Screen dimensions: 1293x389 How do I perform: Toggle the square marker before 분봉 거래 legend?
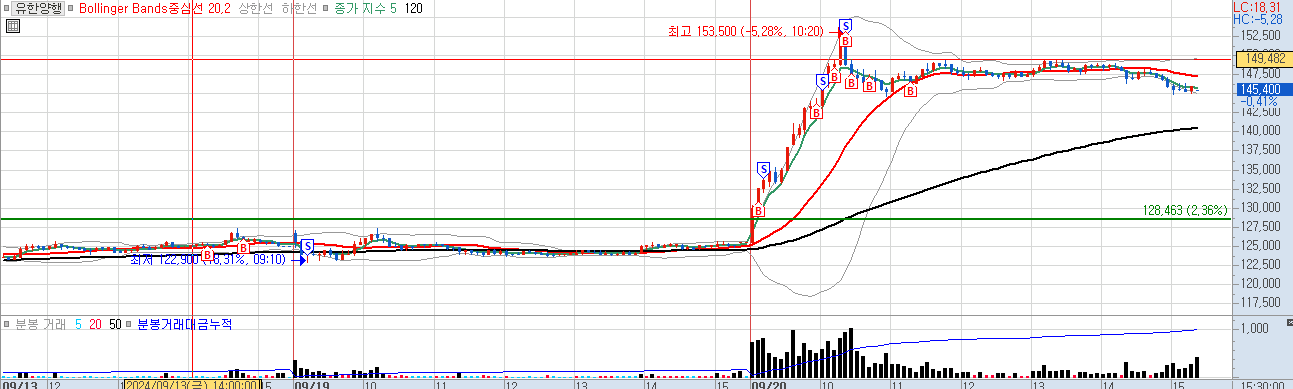[8, 325]
